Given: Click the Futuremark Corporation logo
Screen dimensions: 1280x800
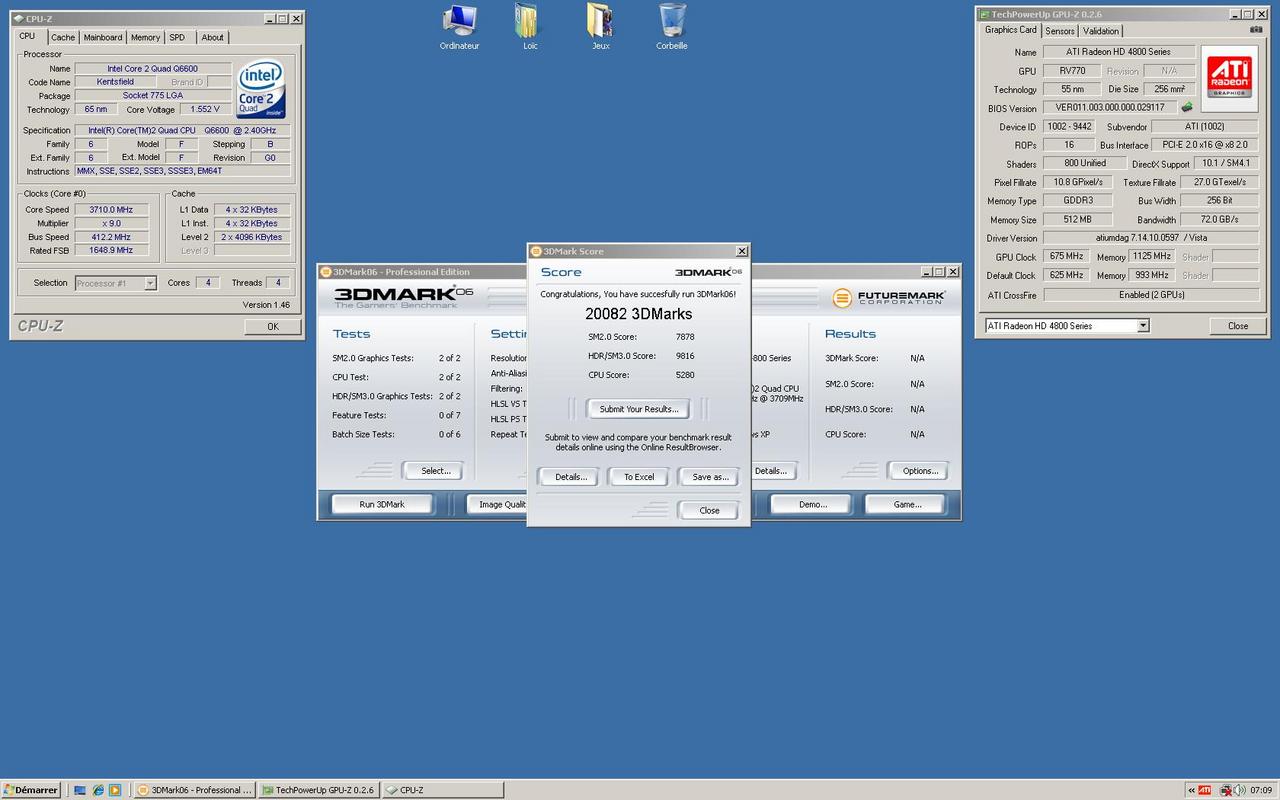Looking at the screenshot, I should coord(887,297).
